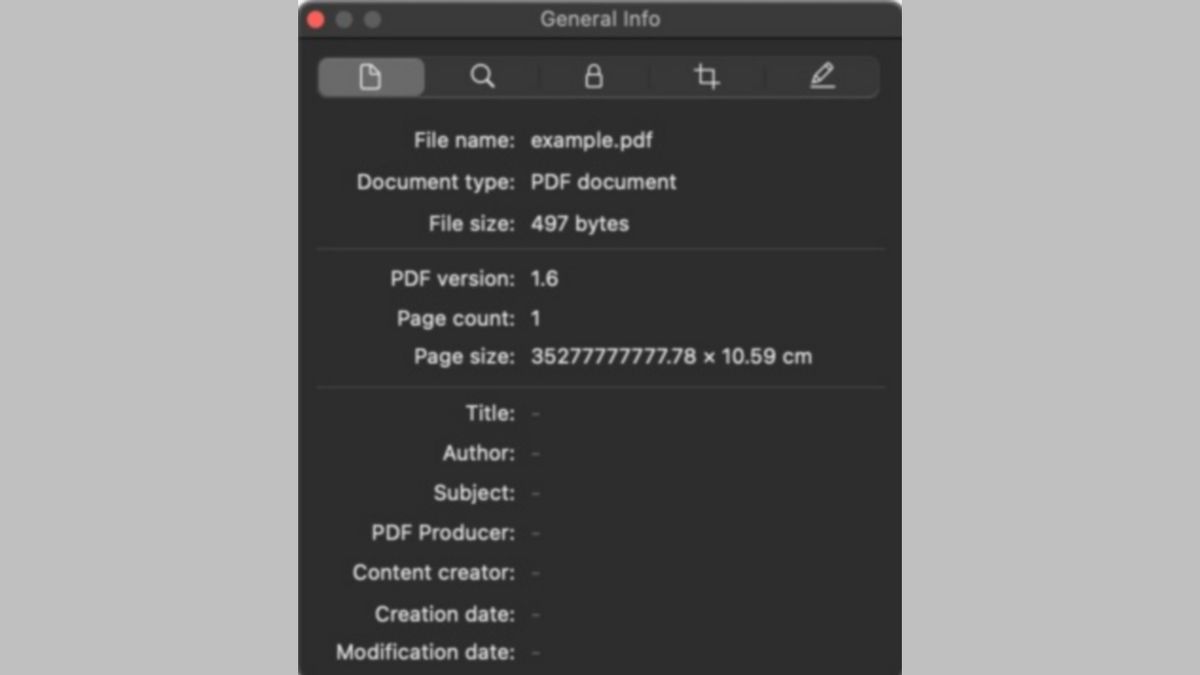Click the PDF Producer field value
This screenshot has height=675, width=1200.
coord(535,533)
